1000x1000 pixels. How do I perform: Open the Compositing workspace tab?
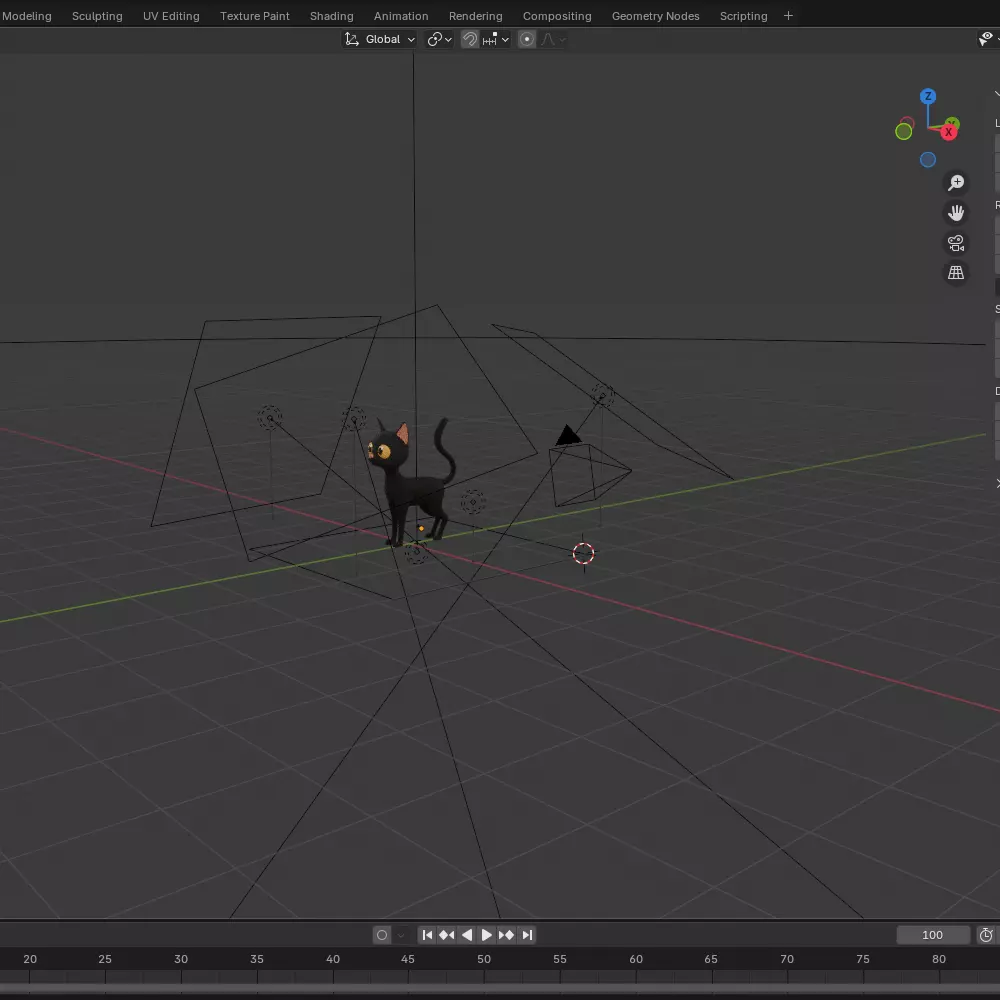pyautogui.click(x=557, y=16)
